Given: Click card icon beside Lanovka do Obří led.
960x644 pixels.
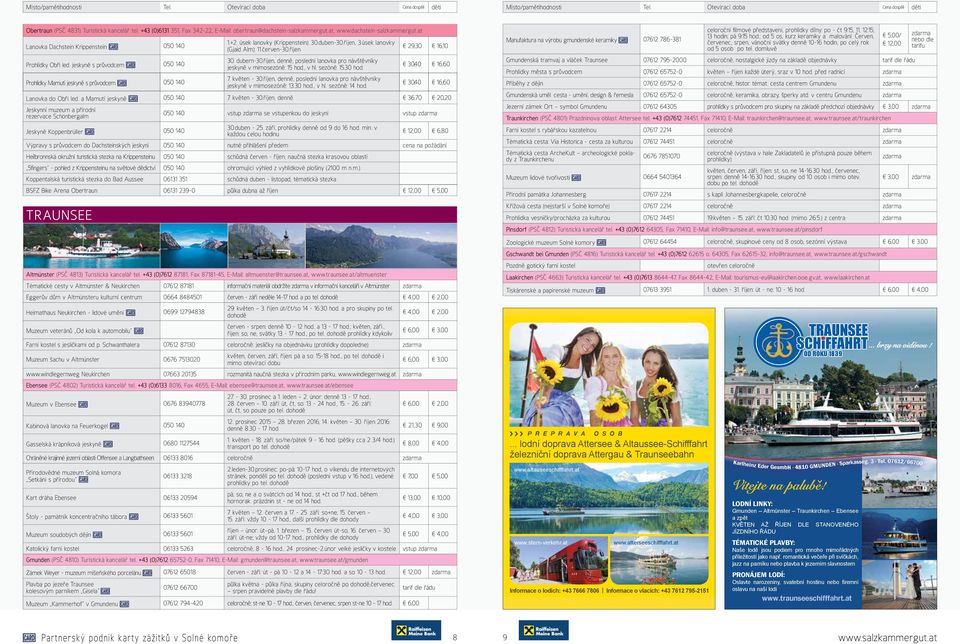Looking at the screenshot, I should tap(133, 98).
